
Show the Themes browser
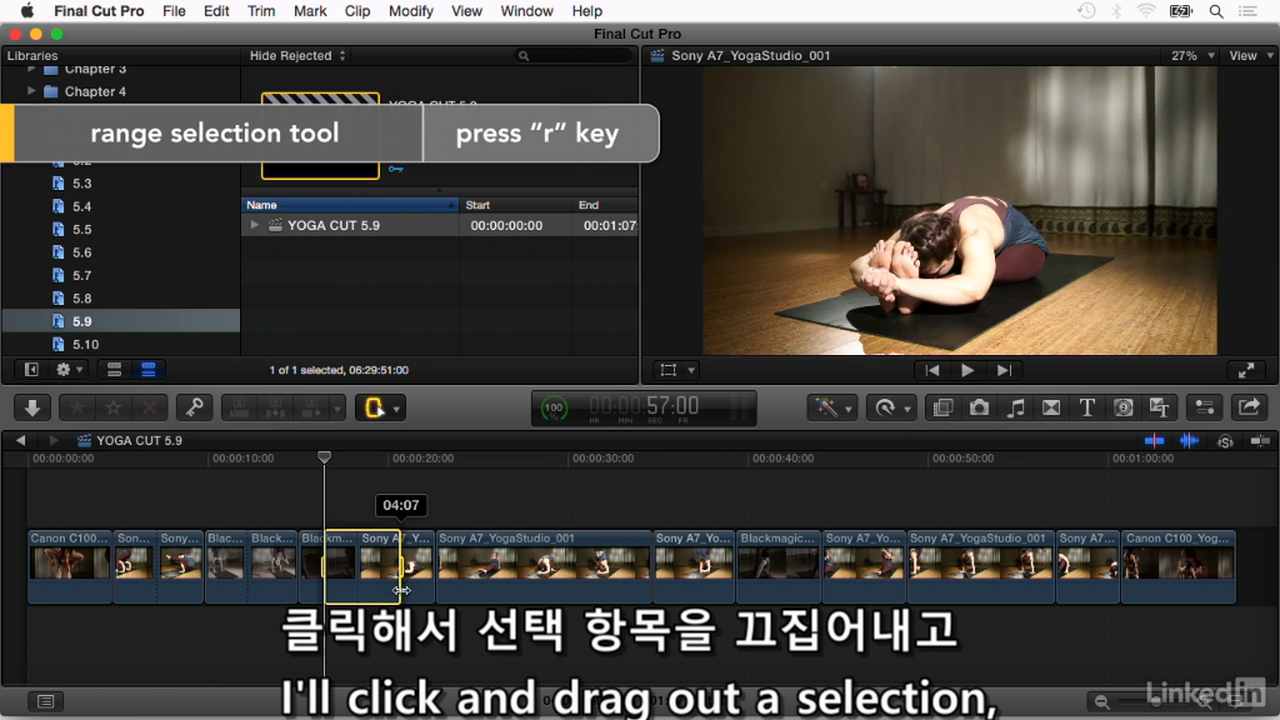click(1160, 407)
